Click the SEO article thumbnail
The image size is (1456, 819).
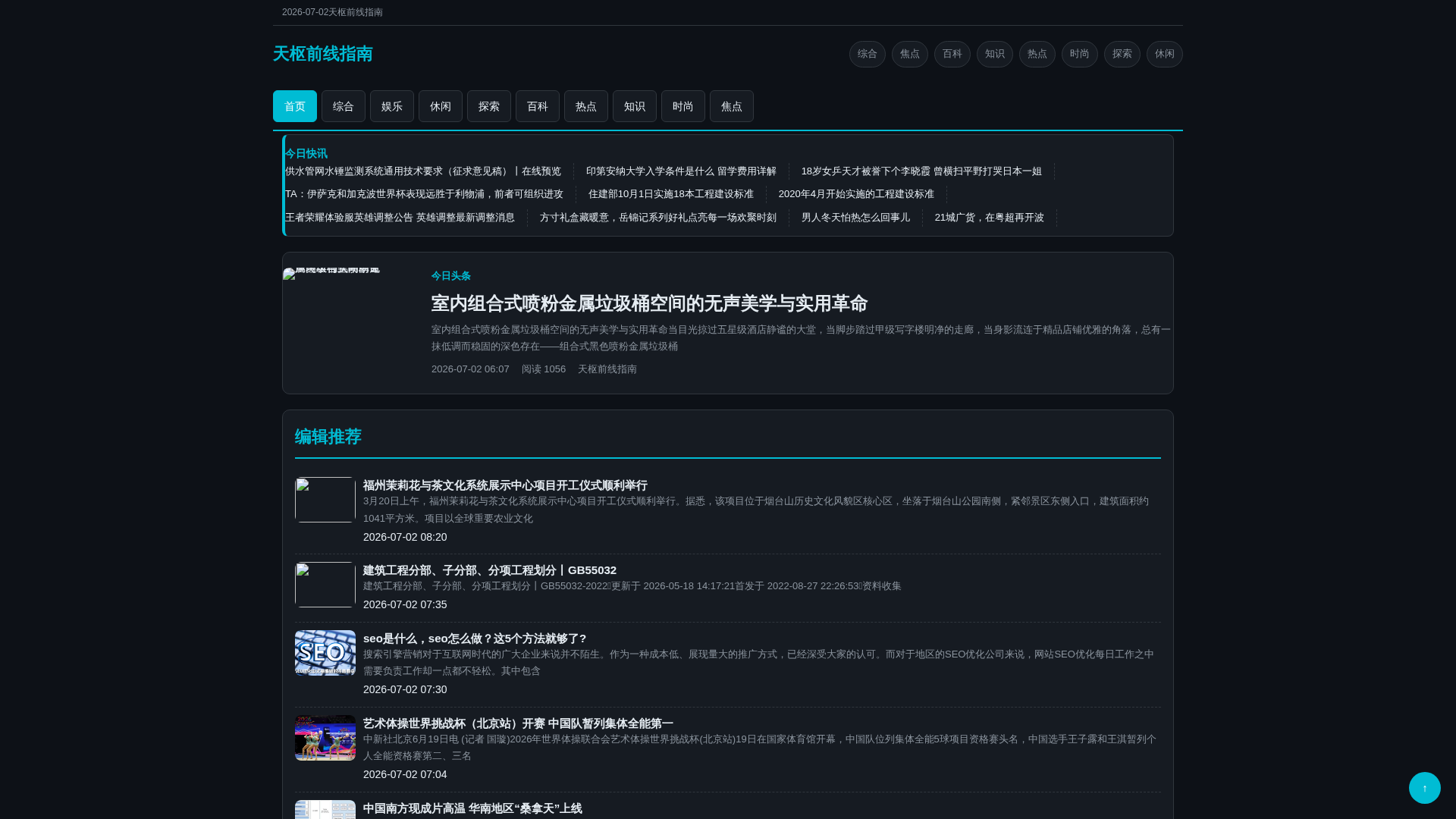tap(325, 653)
